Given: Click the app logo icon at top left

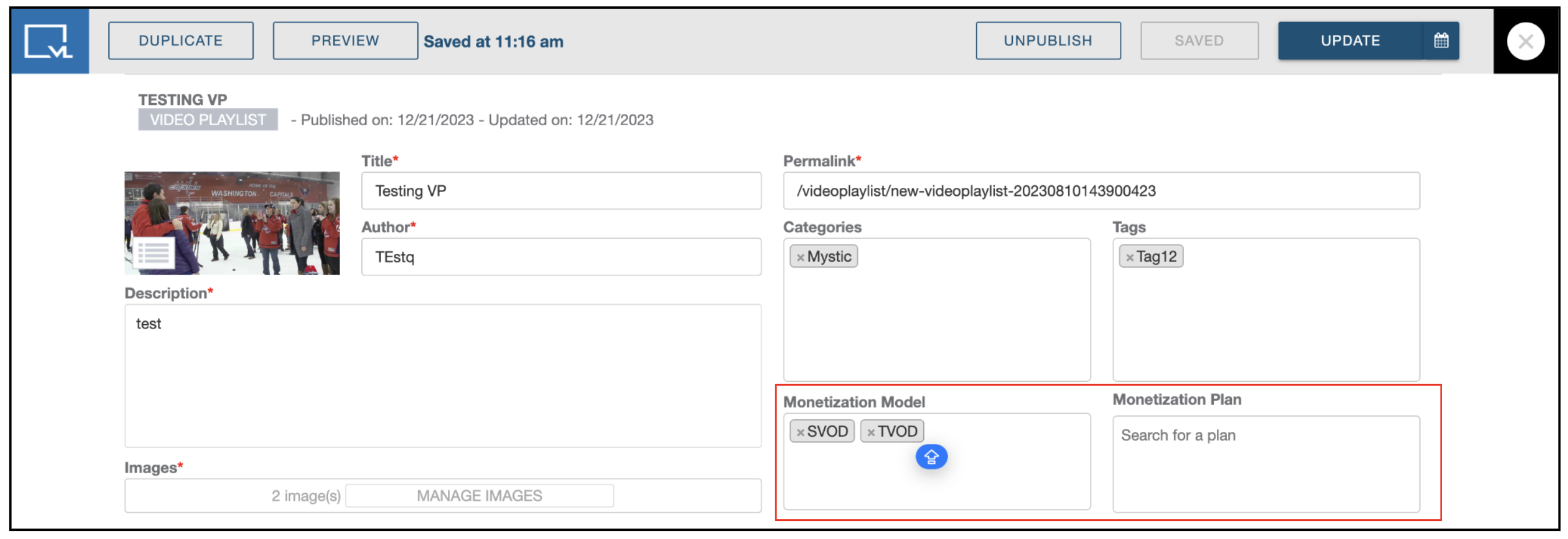Looking at the screenshot, I should click(x=50, y=41).
